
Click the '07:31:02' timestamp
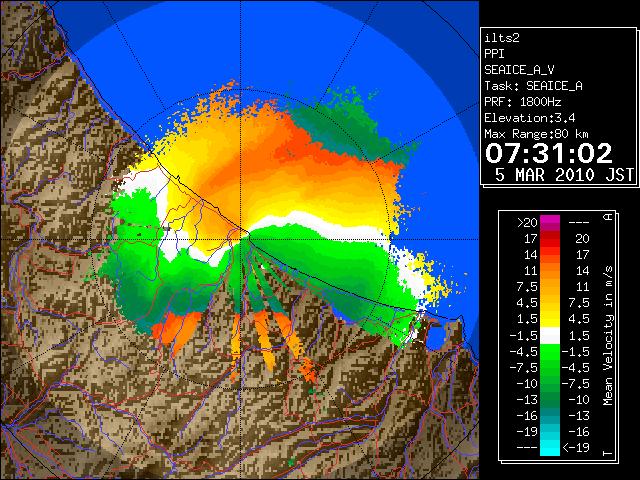pos(549,153)
